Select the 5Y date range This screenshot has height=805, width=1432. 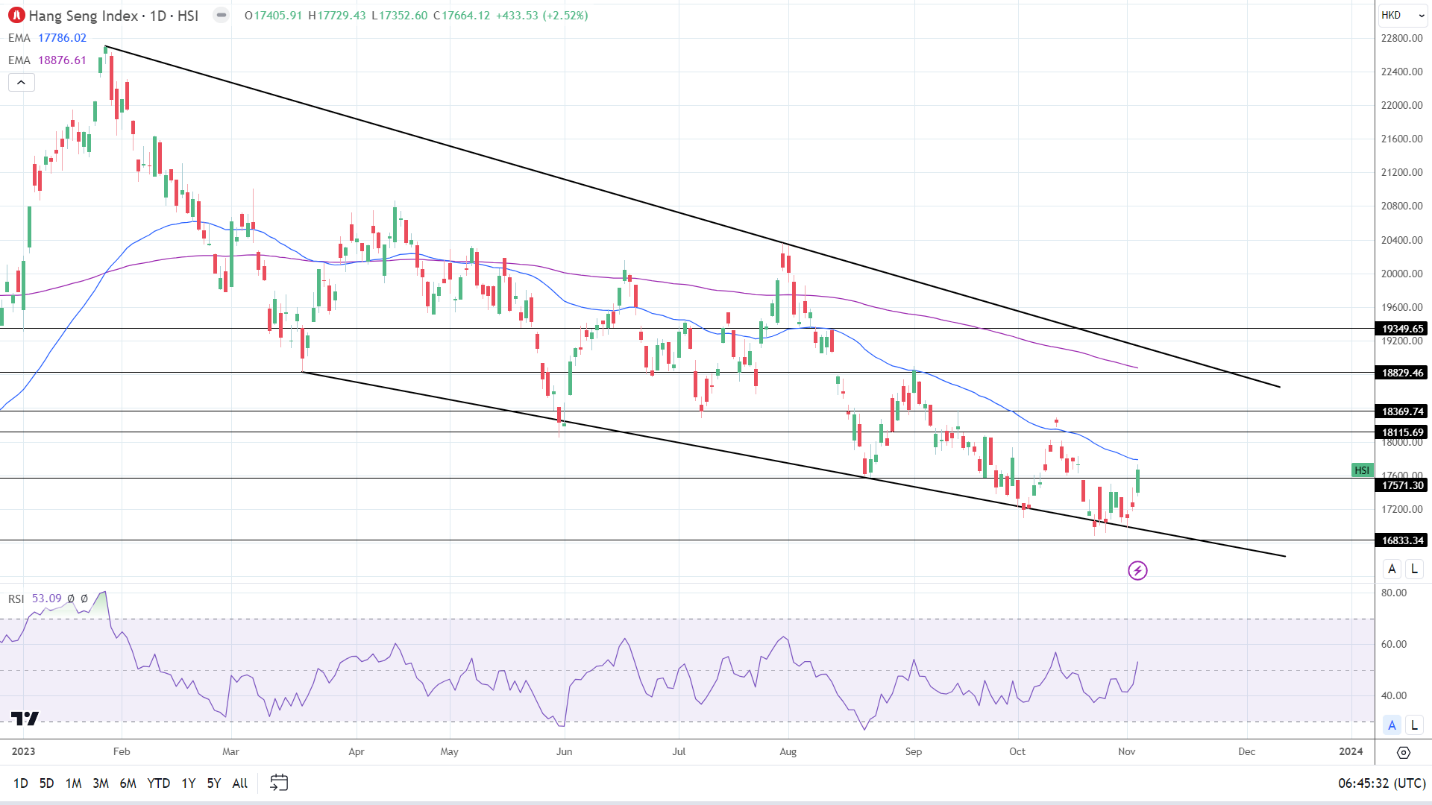coord(214,783)
